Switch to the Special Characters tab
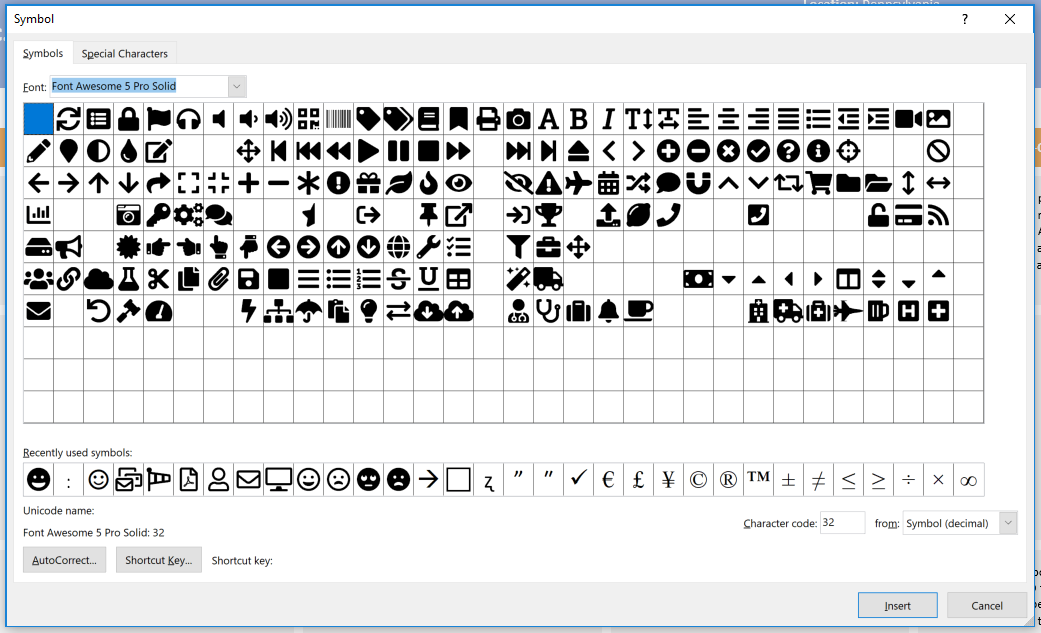Screen dimensions: 1041x633 point(124,53)
